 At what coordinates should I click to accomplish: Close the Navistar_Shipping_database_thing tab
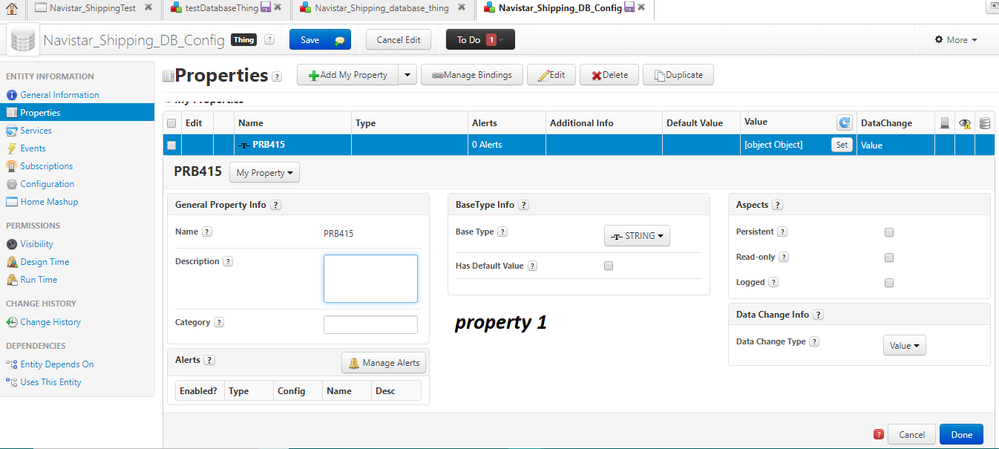click(x=461, y=8)
